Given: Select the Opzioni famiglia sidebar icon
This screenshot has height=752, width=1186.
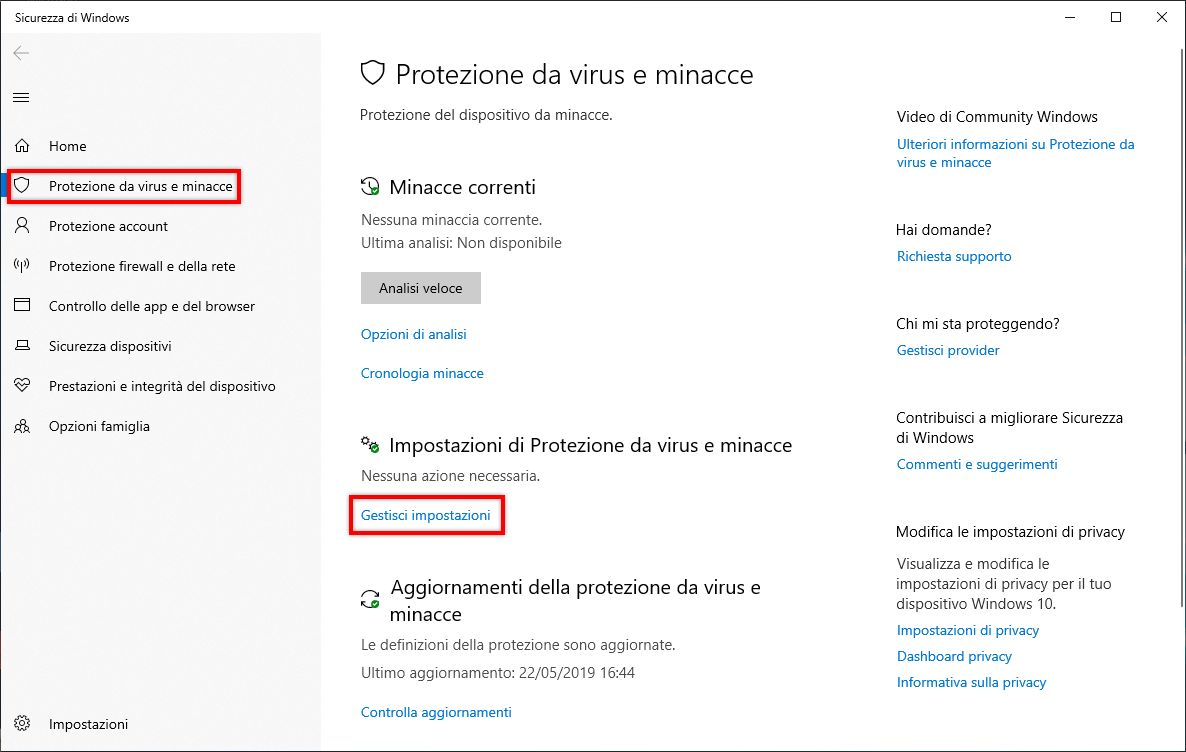Looking at the screenshot, I should point(22,426).
